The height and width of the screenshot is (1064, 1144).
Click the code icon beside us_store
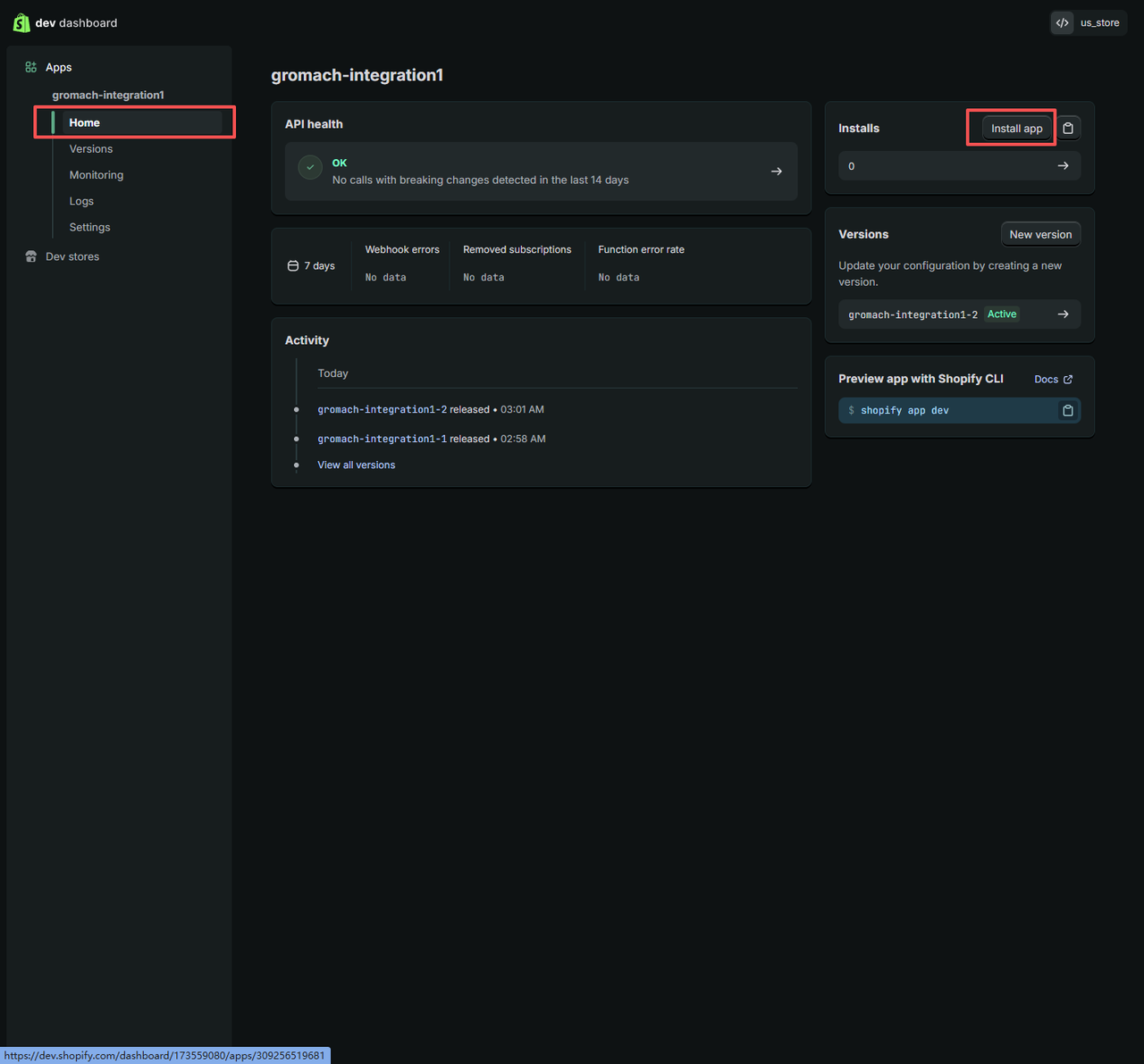click(x=1062, y=23)
